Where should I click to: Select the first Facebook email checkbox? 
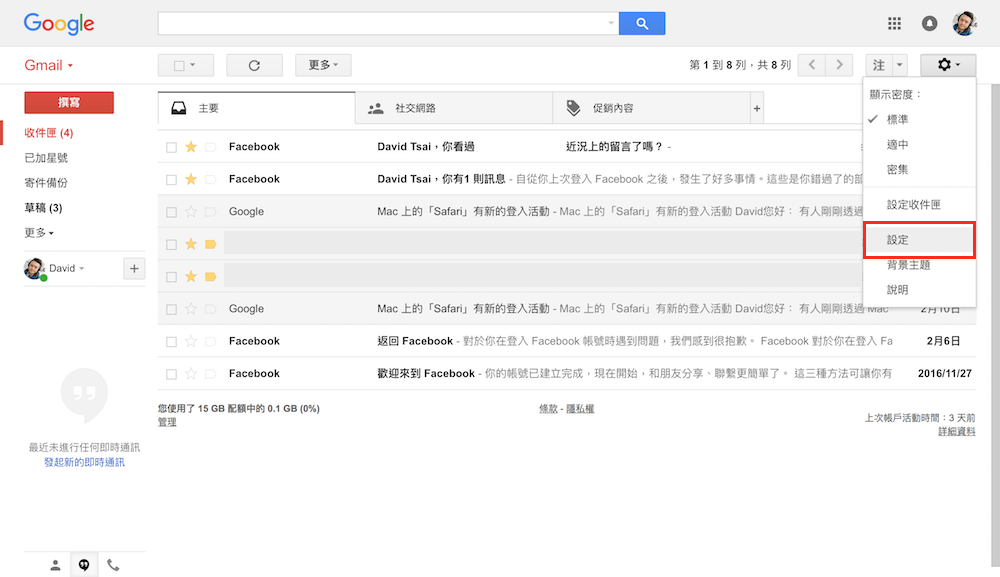(171, 147)
